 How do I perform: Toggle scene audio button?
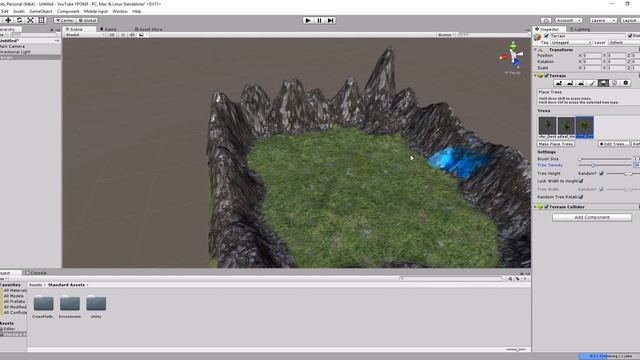coord(132,35)
